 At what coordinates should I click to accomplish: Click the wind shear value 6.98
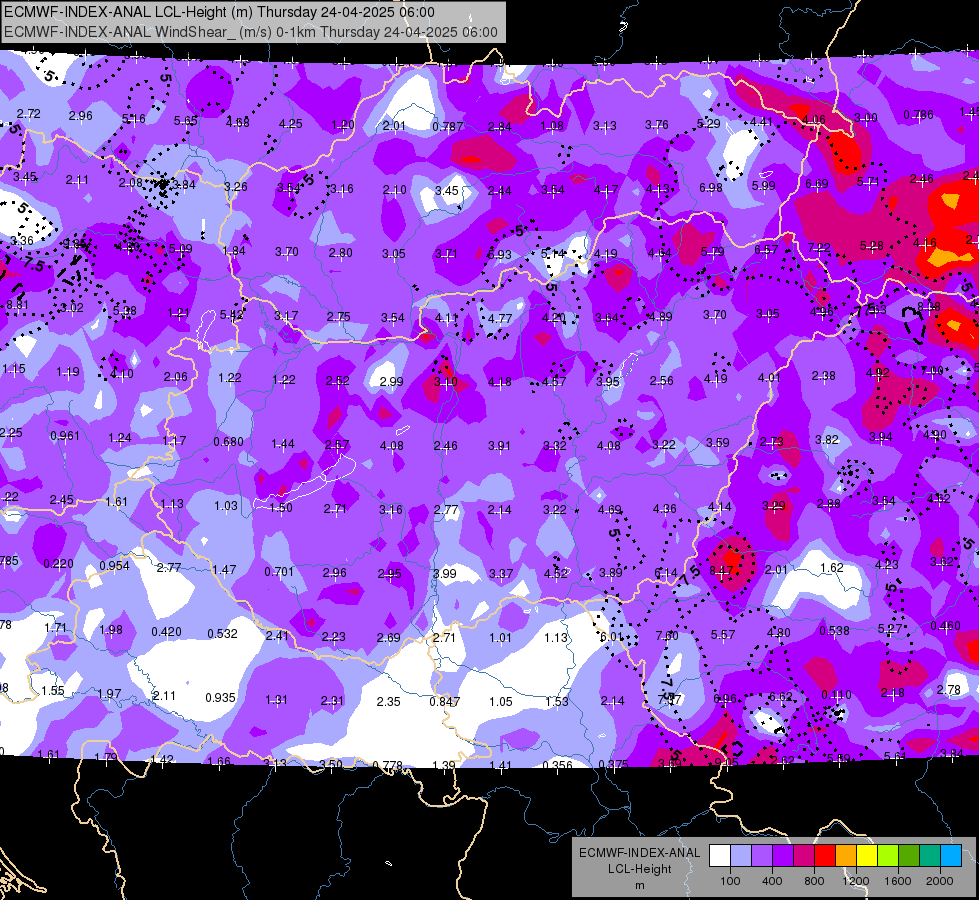tap(711, 187)
